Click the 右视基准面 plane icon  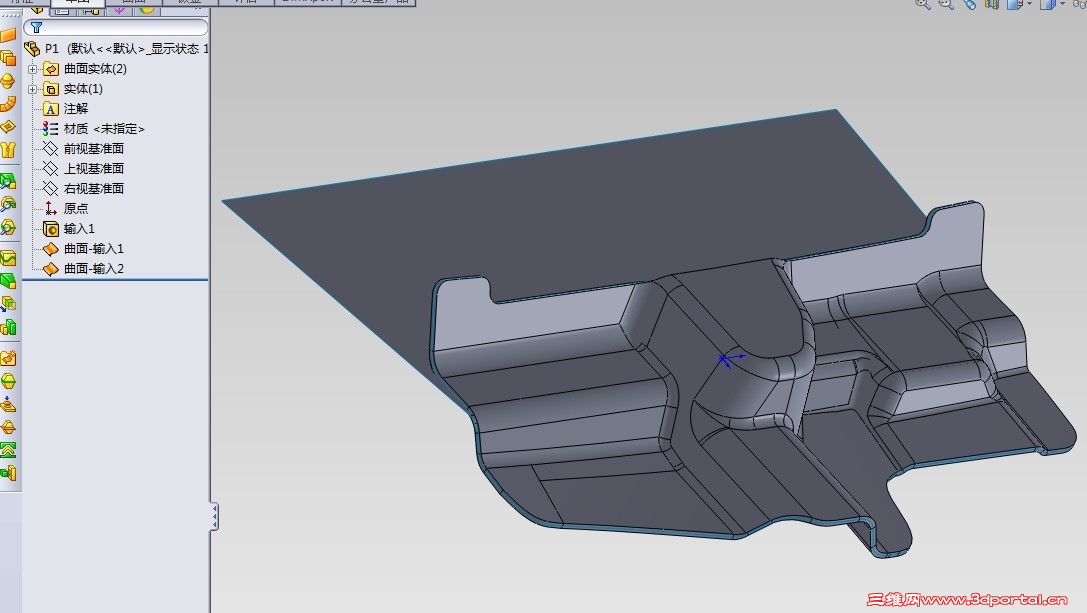pyautogui.click(x=51, y=189)
